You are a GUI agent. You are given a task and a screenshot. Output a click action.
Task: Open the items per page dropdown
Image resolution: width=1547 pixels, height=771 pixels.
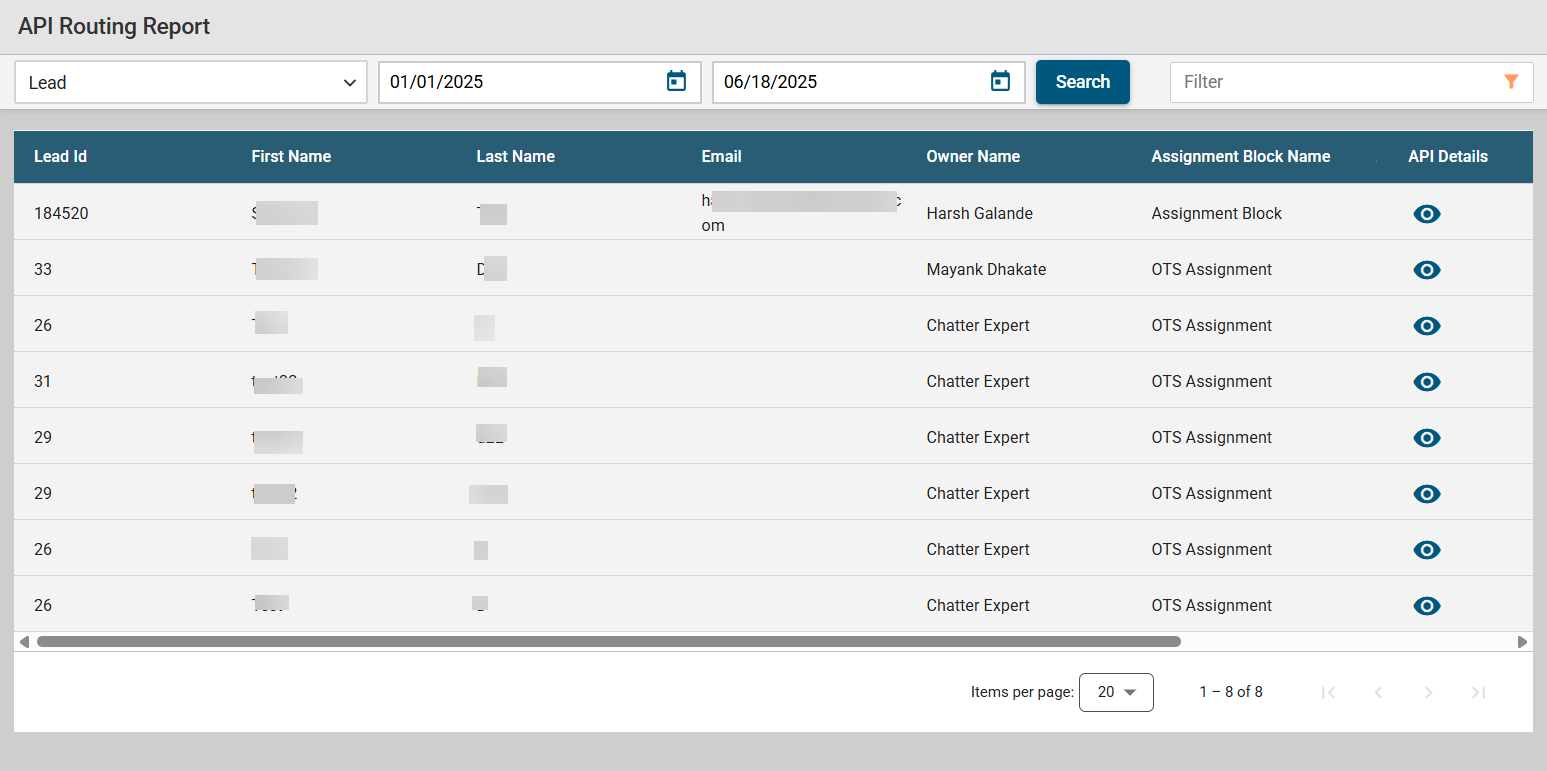point(1116,692)
